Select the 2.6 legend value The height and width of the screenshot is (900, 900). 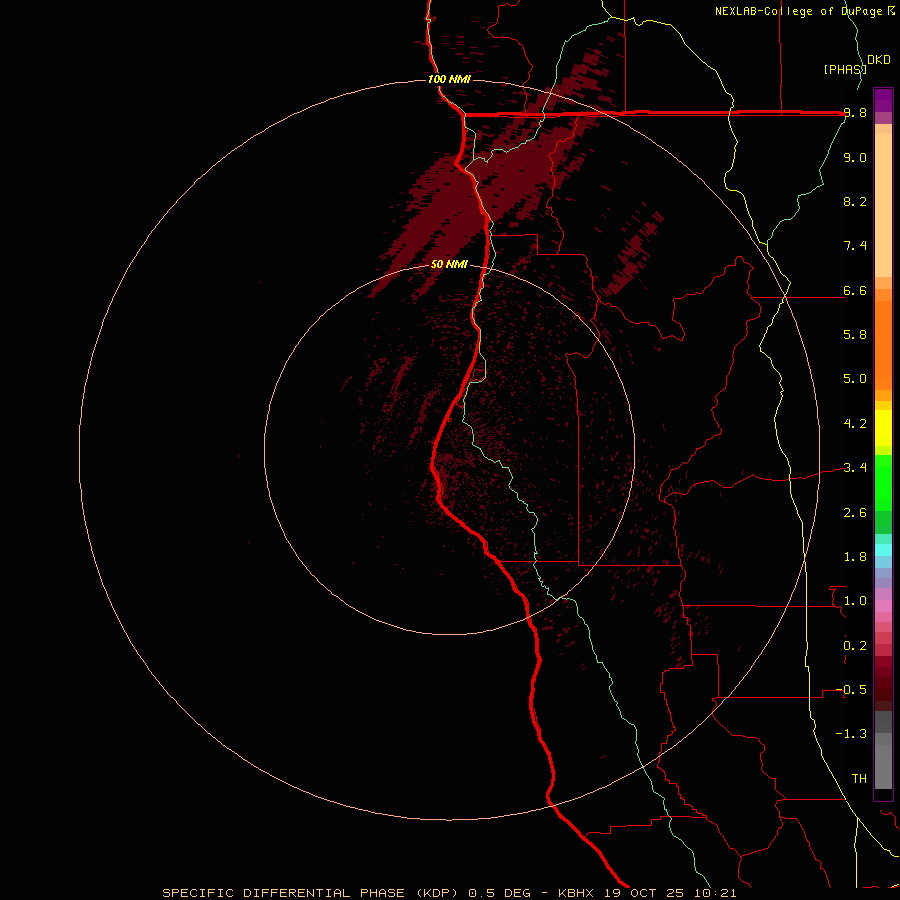pos(855,513)
